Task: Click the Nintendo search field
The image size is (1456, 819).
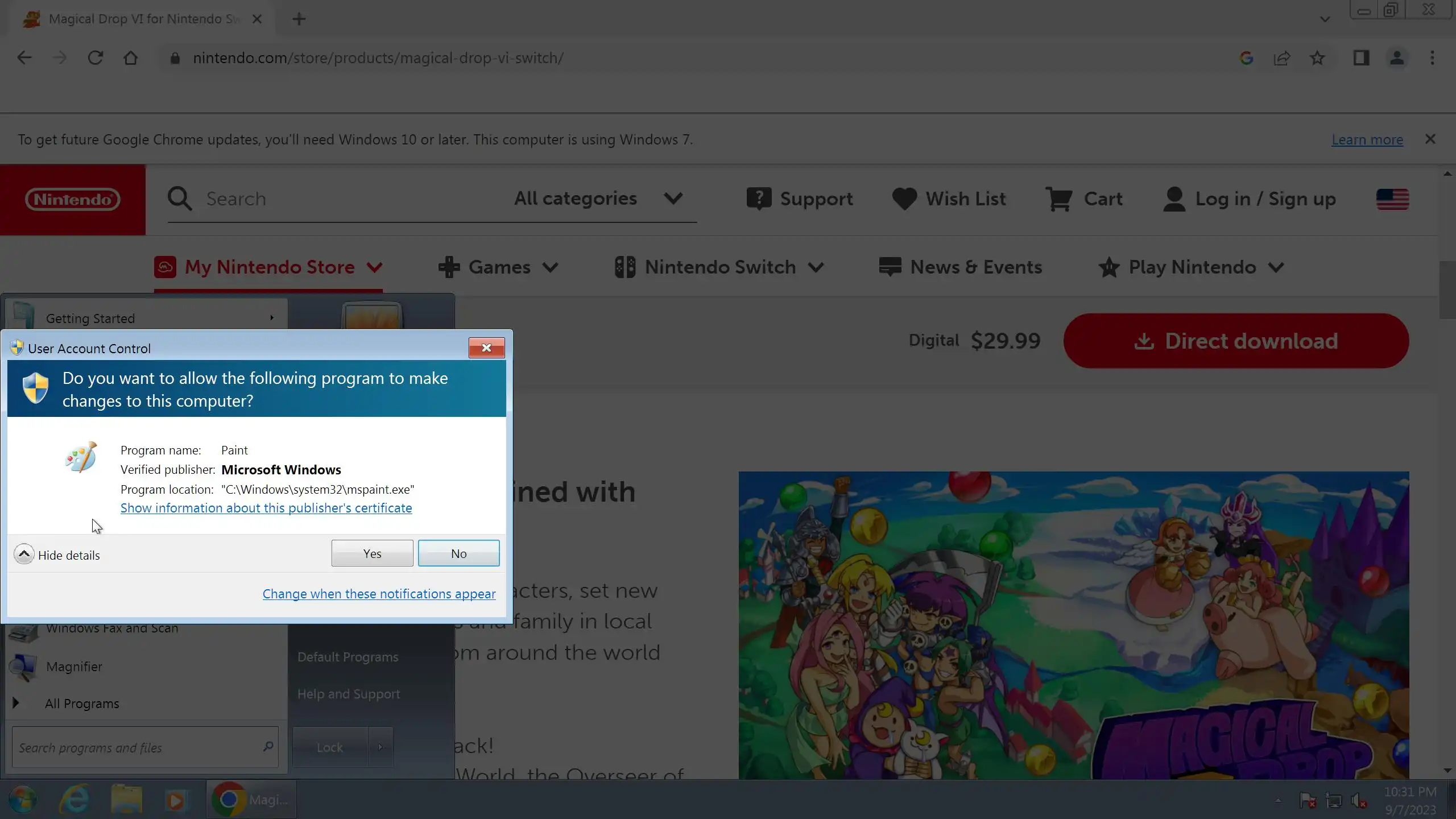Action: (341, 199)
